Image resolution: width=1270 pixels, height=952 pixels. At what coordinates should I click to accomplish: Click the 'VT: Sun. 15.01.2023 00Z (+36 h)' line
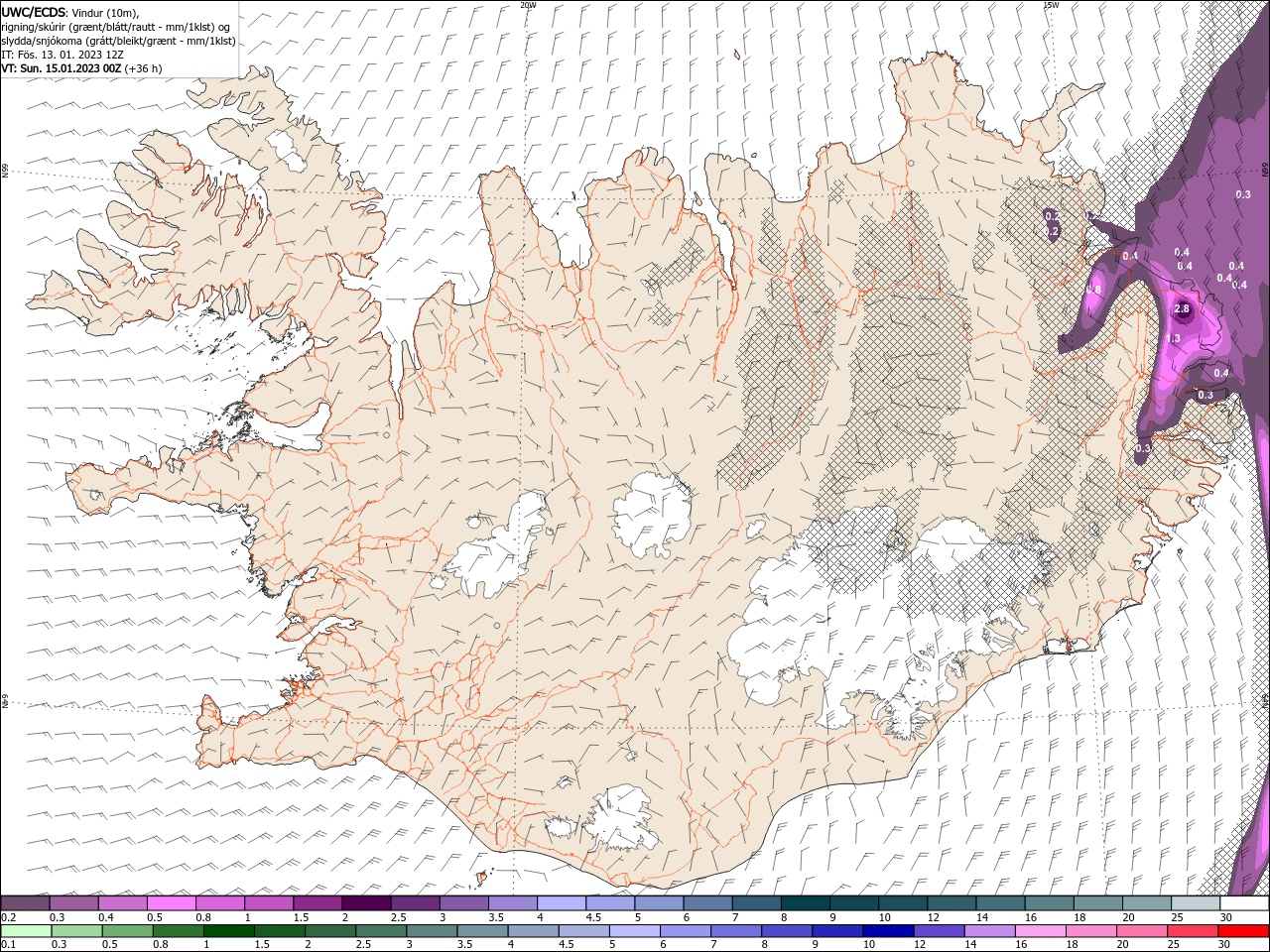click(x=81, y=68)
